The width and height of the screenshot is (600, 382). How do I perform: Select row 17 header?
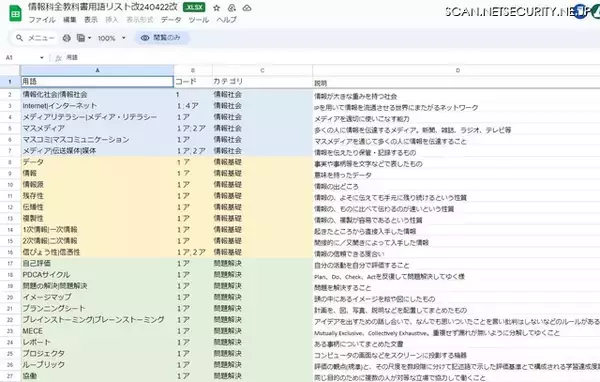click(x=10, y=263)
